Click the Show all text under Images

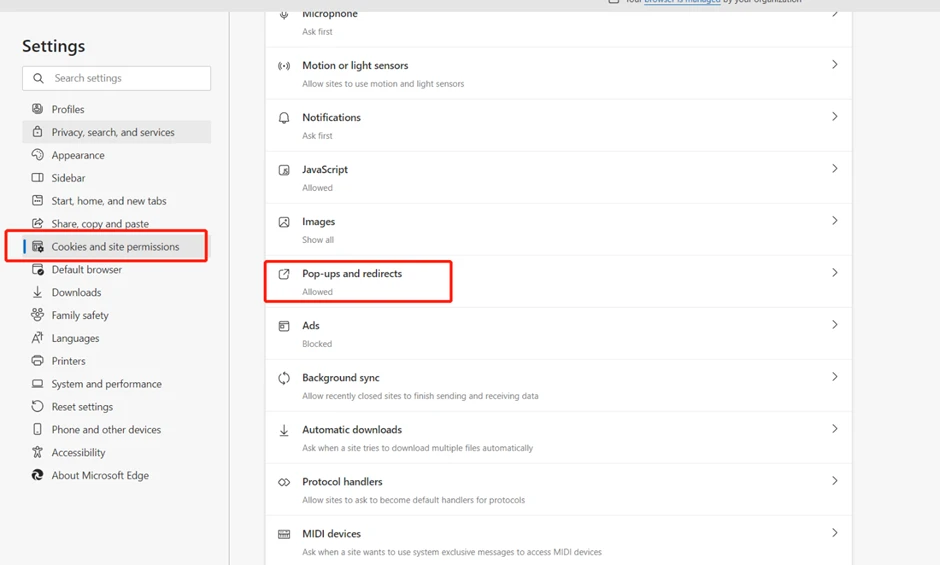click(x=318, y=240)
